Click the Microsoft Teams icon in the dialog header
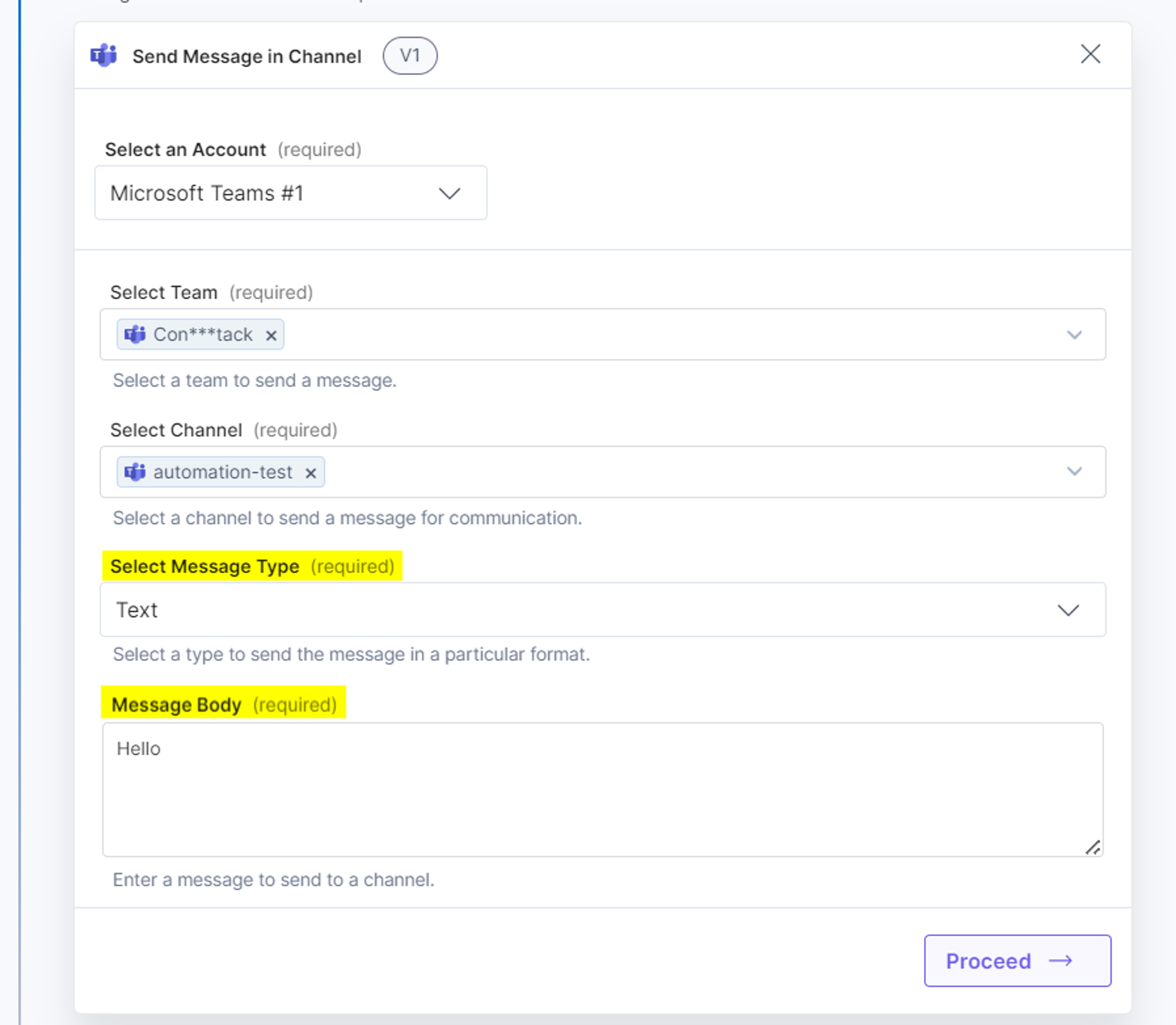The height and width of the screenshot is (1025, 1176). pyautogui.click(x=104, y=55)
